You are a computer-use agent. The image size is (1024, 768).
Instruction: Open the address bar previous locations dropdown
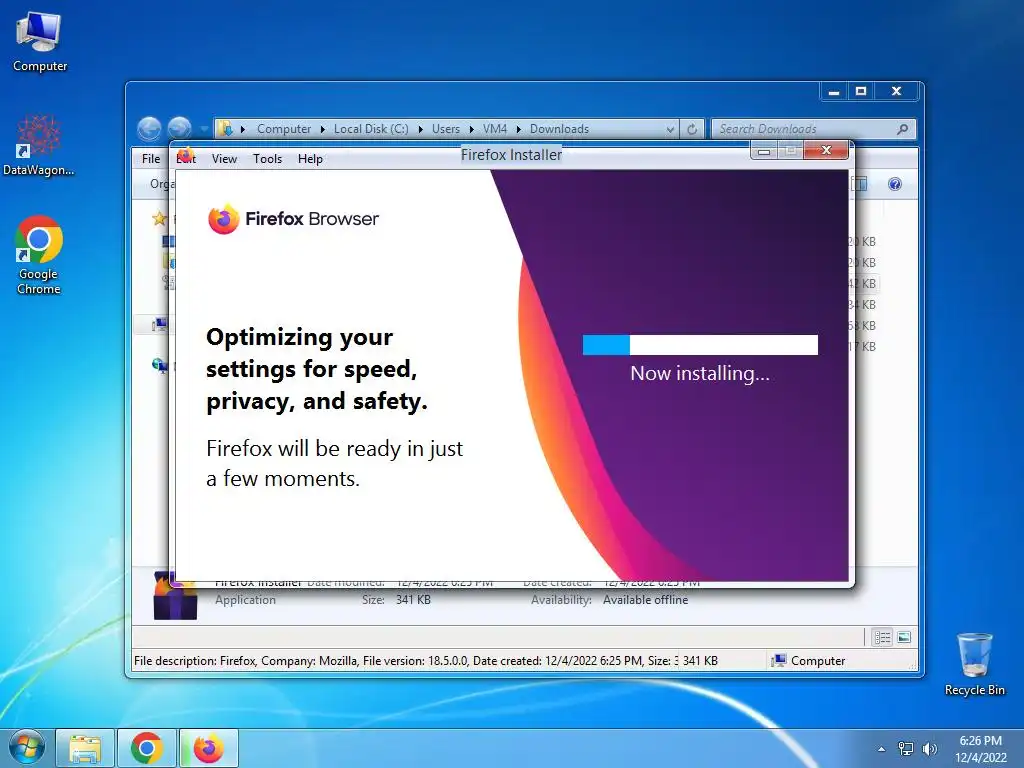pyautogui.click(x=670, y=129)
